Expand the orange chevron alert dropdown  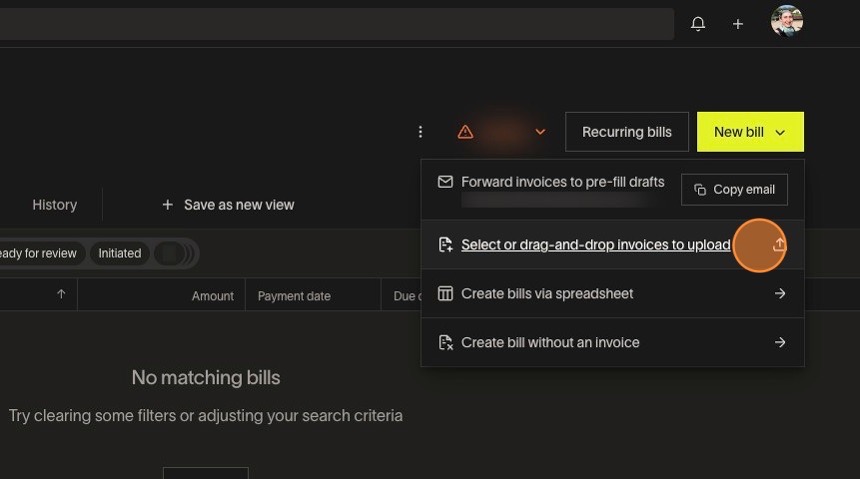pos(540,132)
